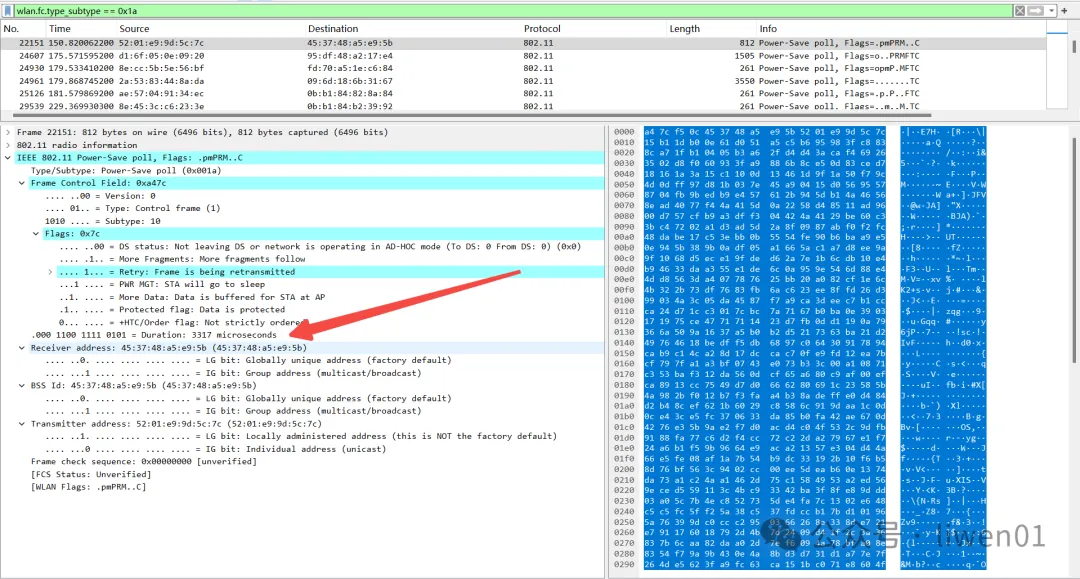1080x579 pixels.
Task: Apply the display filter with the arrow icon
Action: click(x=1036, y=10)
